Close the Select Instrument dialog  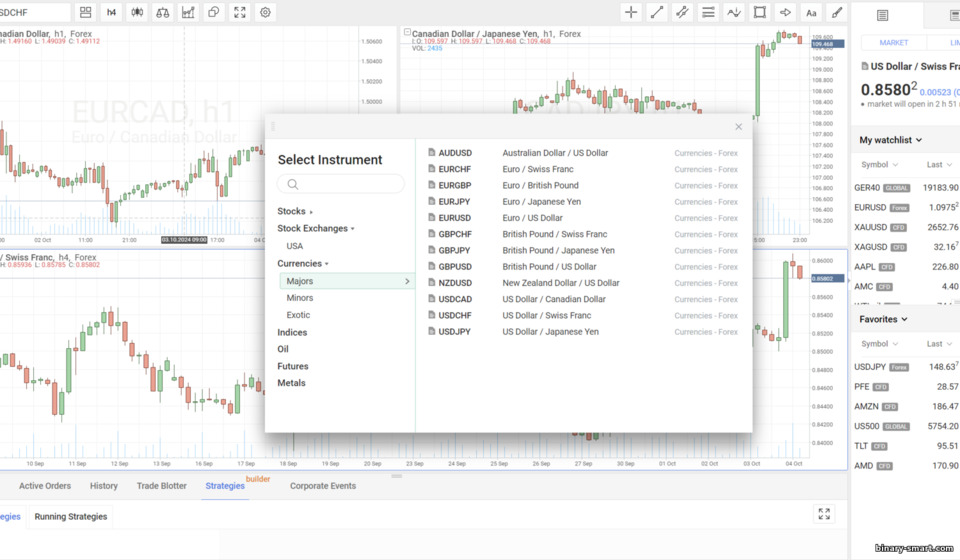(738, 127)
